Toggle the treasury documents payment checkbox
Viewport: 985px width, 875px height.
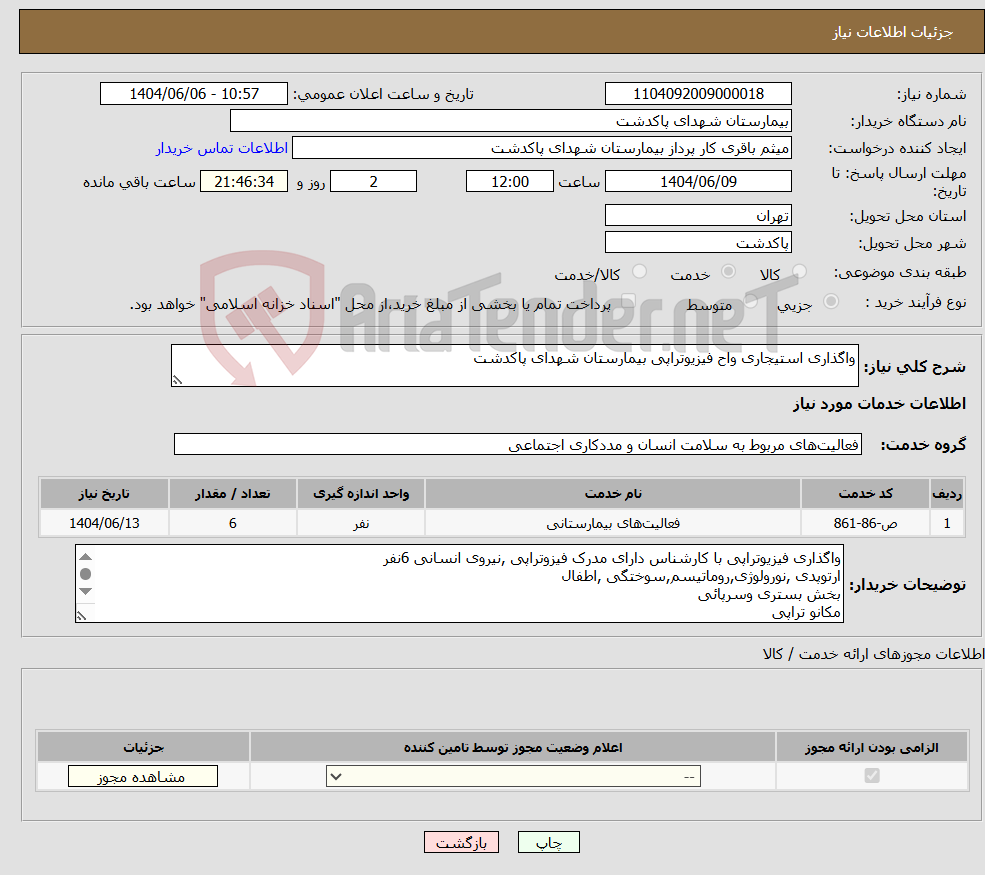point(630,300)
